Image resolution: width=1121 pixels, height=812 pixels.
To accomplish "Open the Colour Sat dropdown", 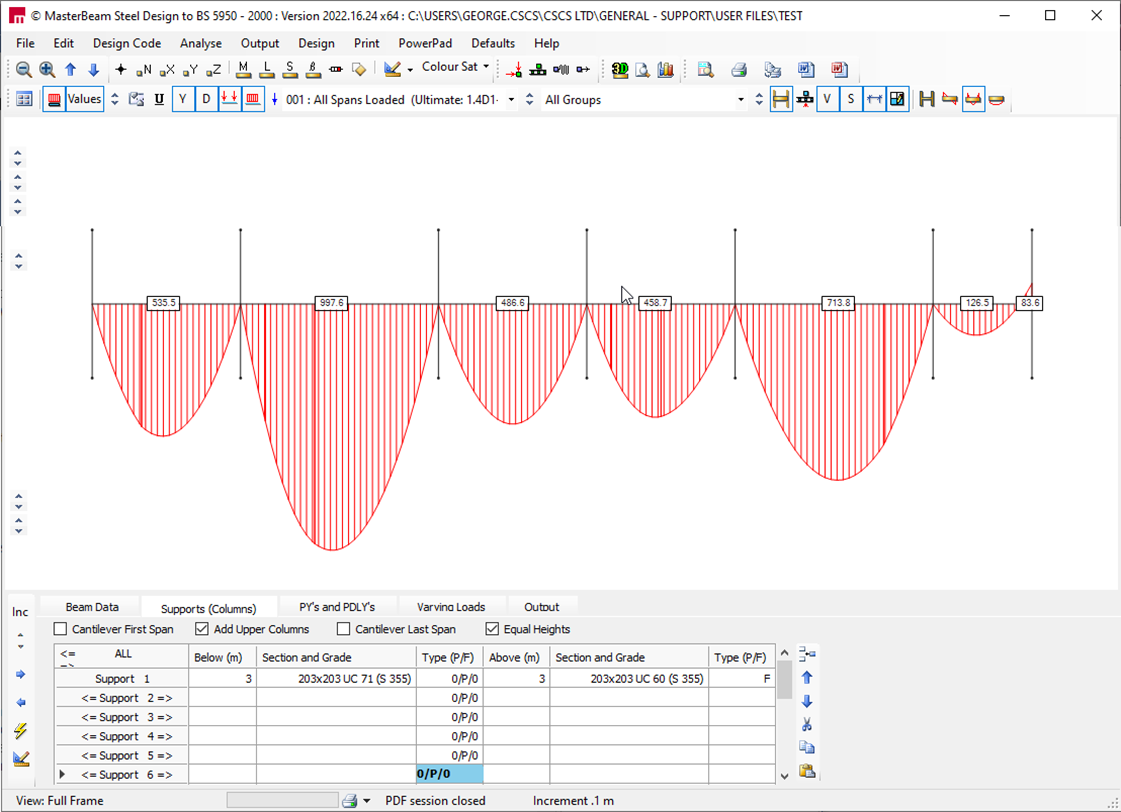I will (x=486, y=67).
